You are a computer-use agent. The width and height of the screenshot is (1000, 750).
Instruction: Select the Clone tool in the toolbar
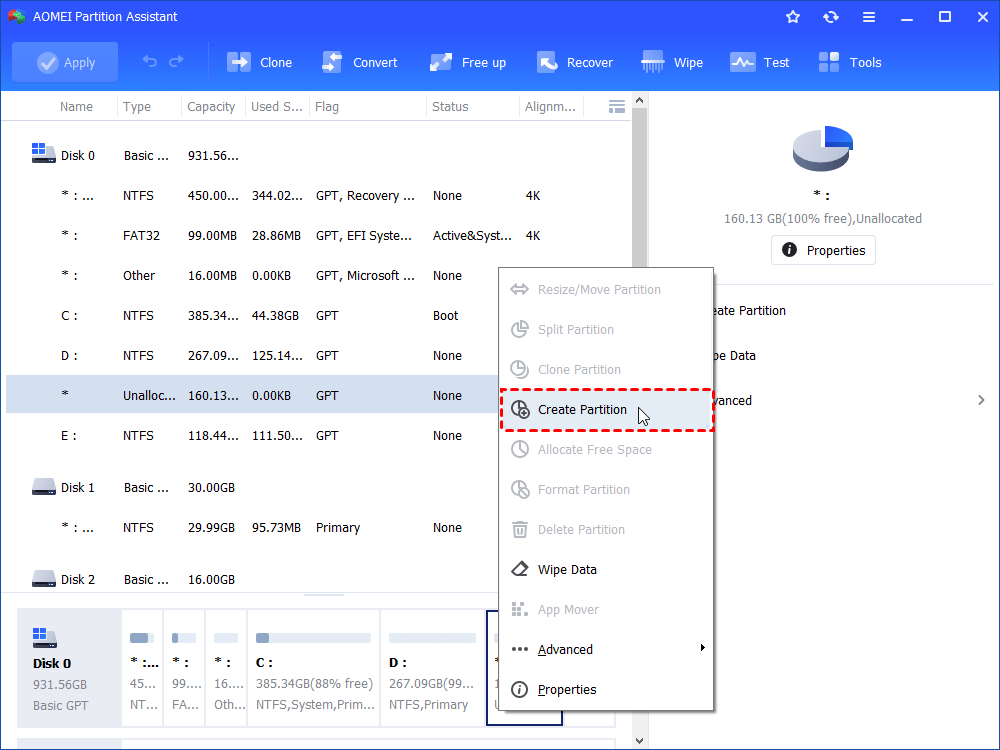click(x=259, y=61)
